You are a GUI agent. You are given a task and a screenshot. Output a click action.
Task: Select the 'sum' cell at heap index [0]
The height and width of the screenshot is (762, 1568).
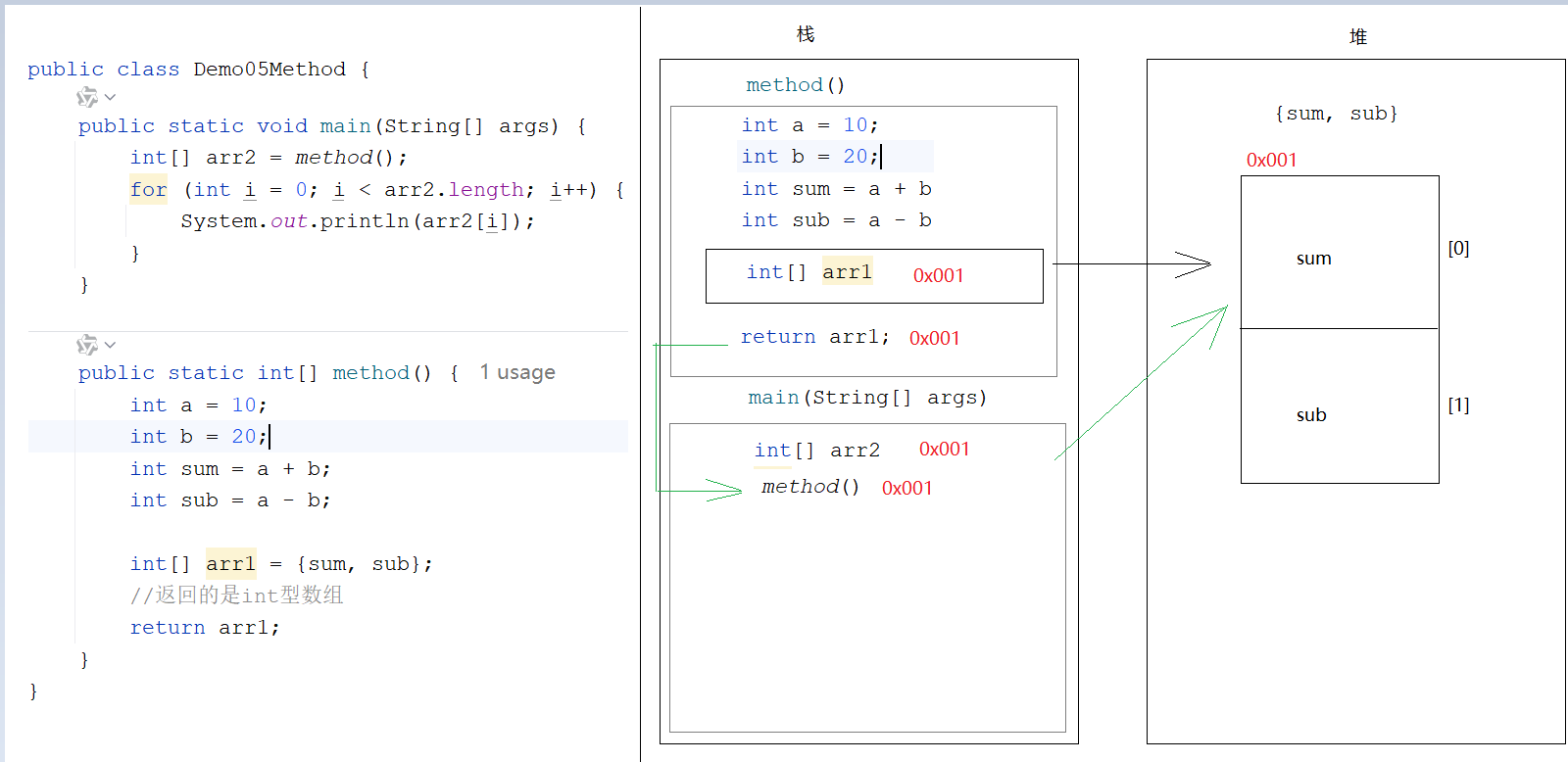click(1313, 259)
